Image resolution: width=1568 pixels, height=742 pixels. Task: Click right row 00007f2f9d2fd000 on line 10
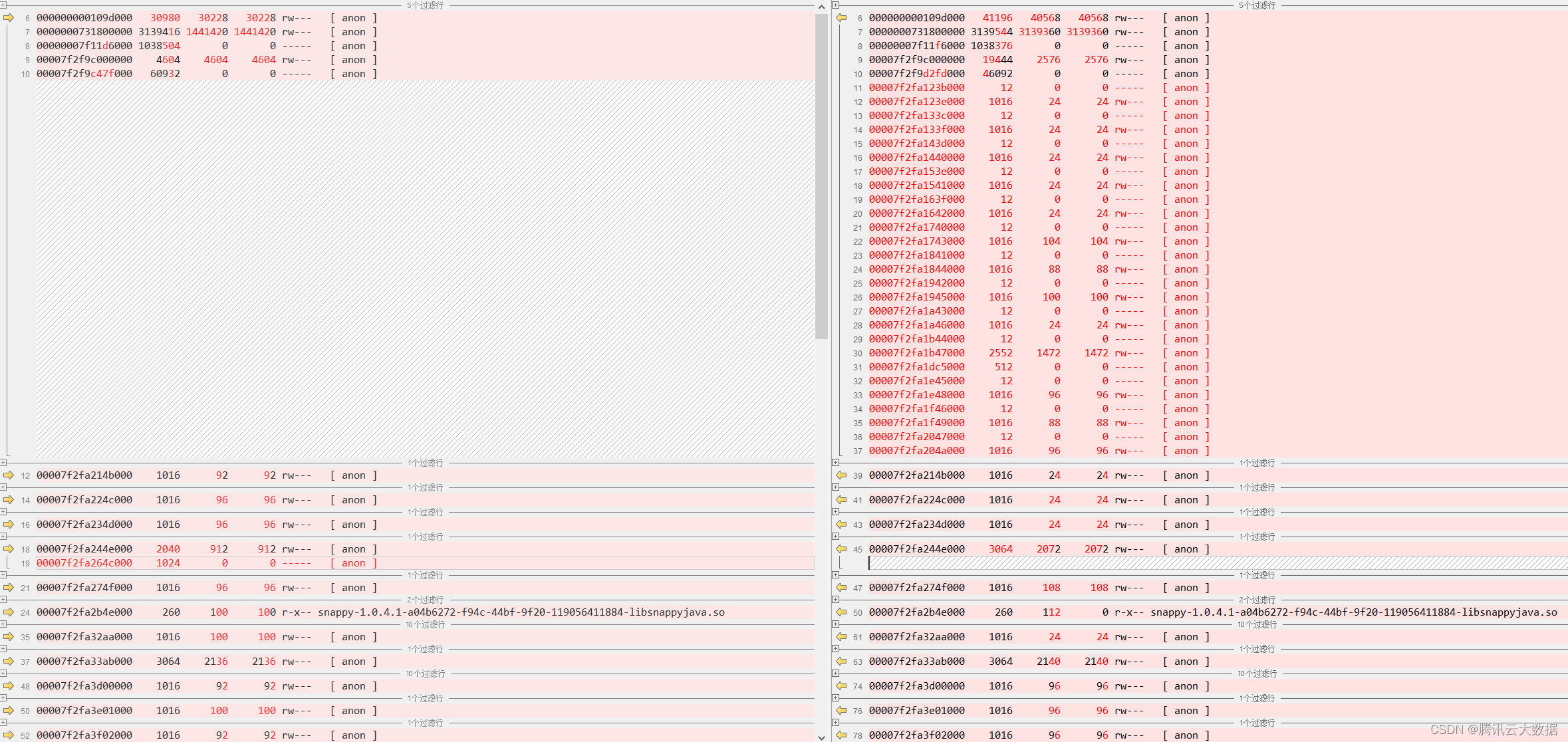(x=1218, y=74)
